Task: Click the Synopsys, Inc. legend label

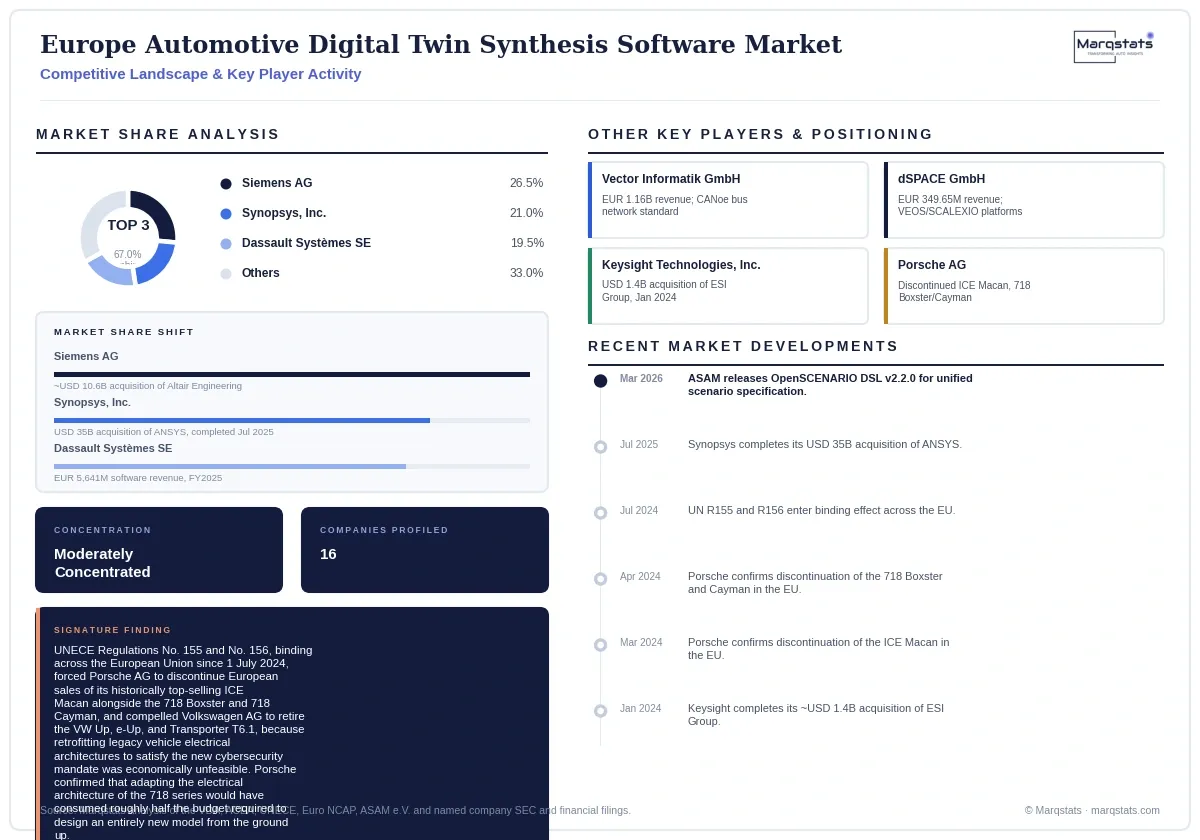Action: (x=284, y=213)
